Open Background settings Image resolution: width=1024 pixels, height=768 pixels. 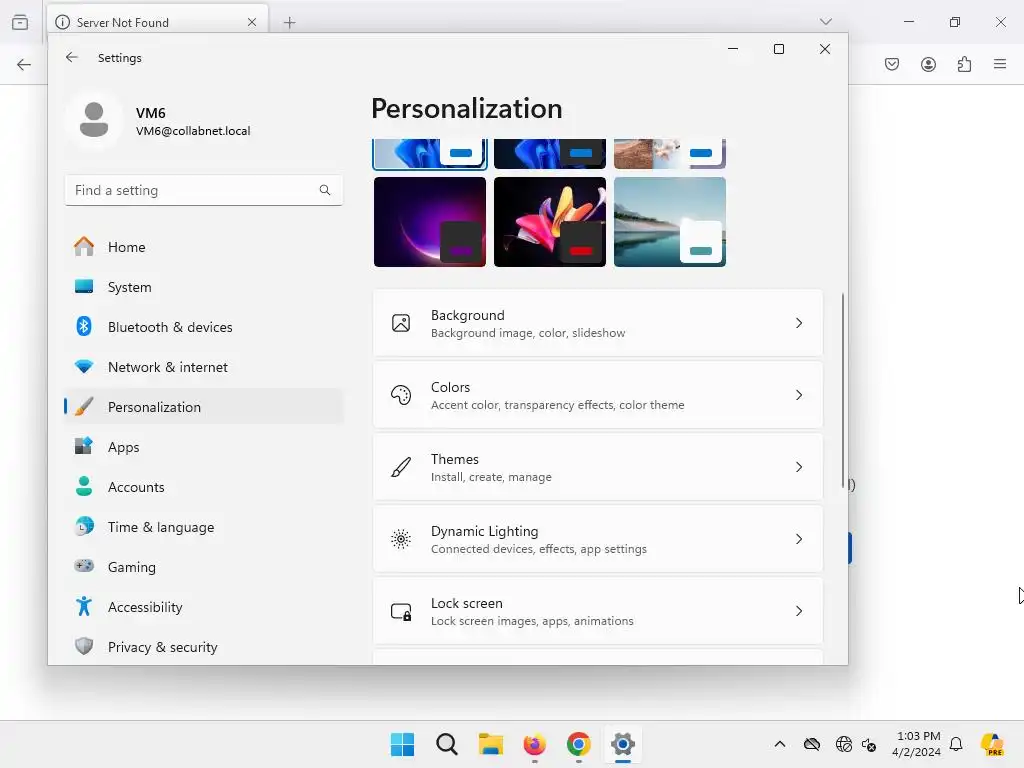pos(598,323)
